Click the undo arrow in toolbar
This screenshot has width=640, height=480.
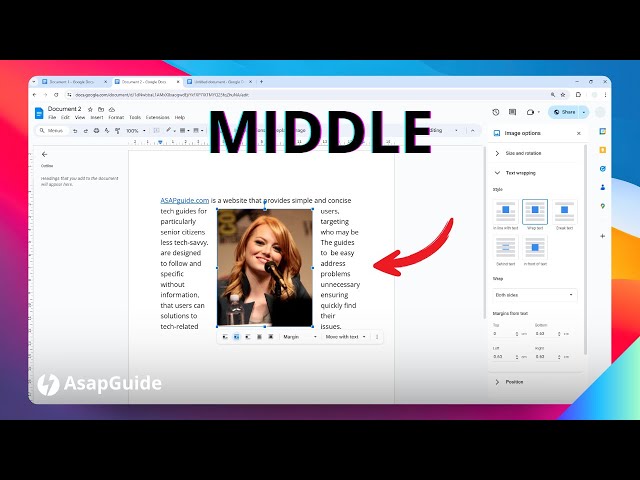pos(75,131)
